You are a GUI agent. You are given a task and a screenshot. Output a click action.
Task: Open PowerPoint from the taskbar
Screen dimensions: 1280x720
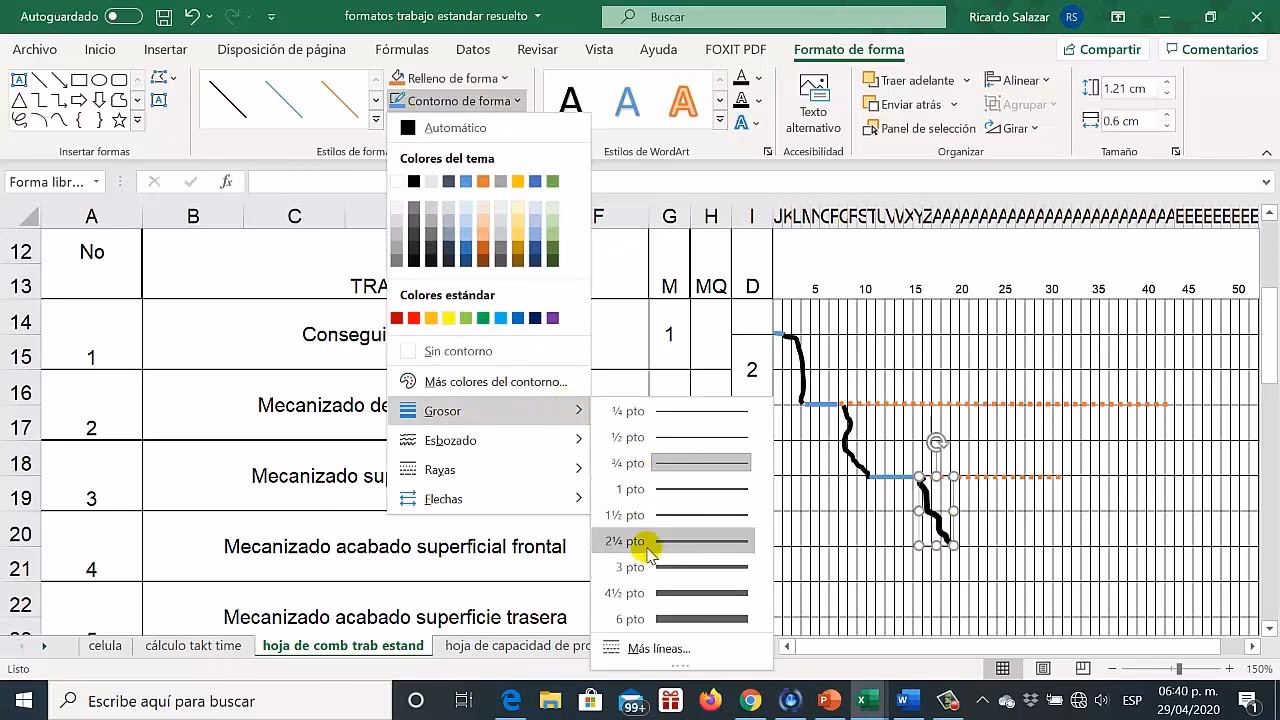tap(829, 700)
